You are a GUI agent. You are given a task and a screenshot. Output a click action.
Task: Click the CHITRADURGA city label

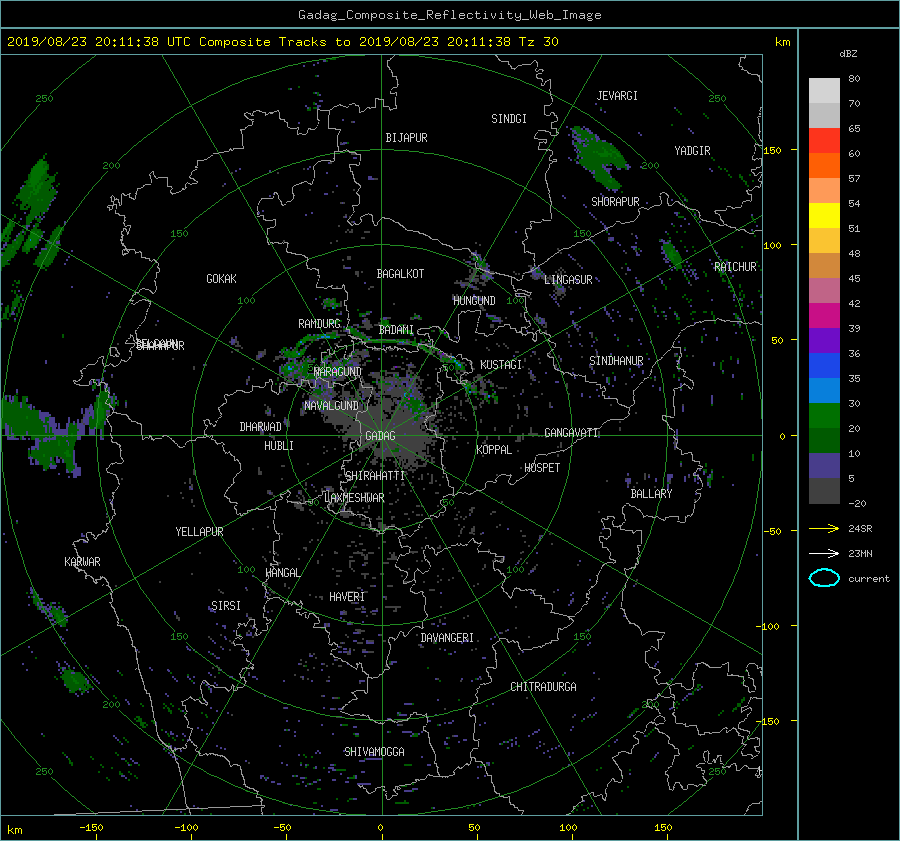[543, 687]
